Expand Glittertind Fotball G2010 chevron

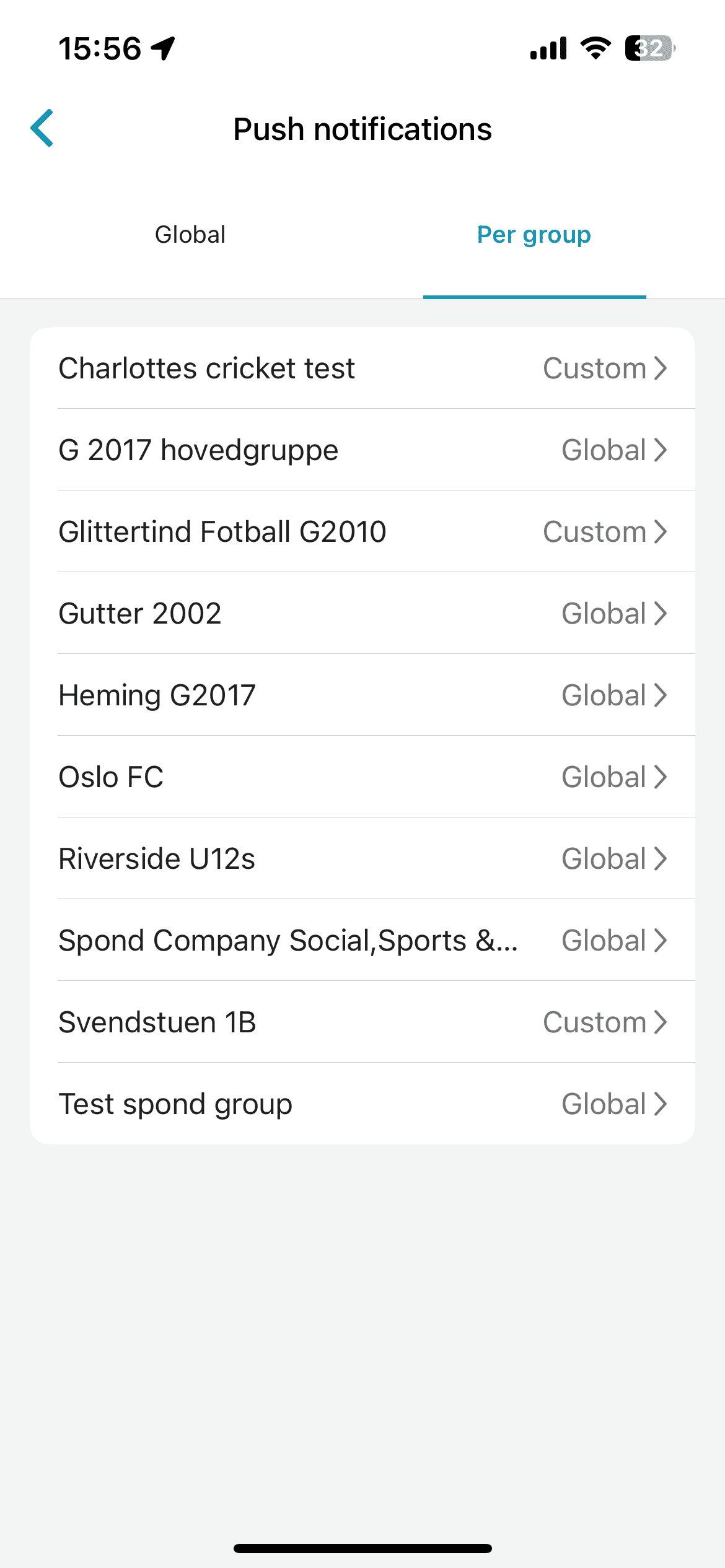661,532
